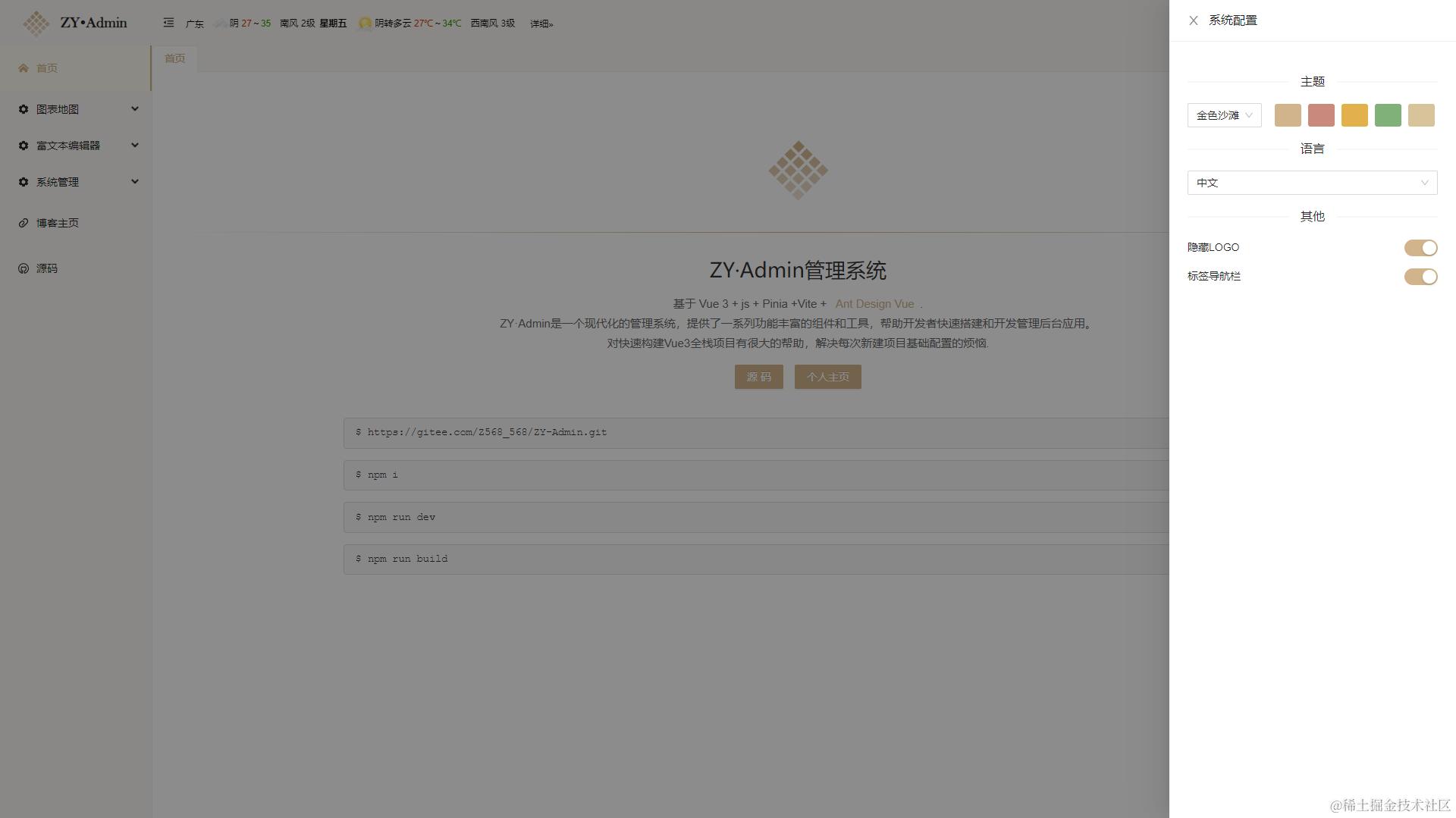1456x818 pixels.
Task: Collapse the sidebar with the hamburger icon
Action: click(x=168, y=23)
